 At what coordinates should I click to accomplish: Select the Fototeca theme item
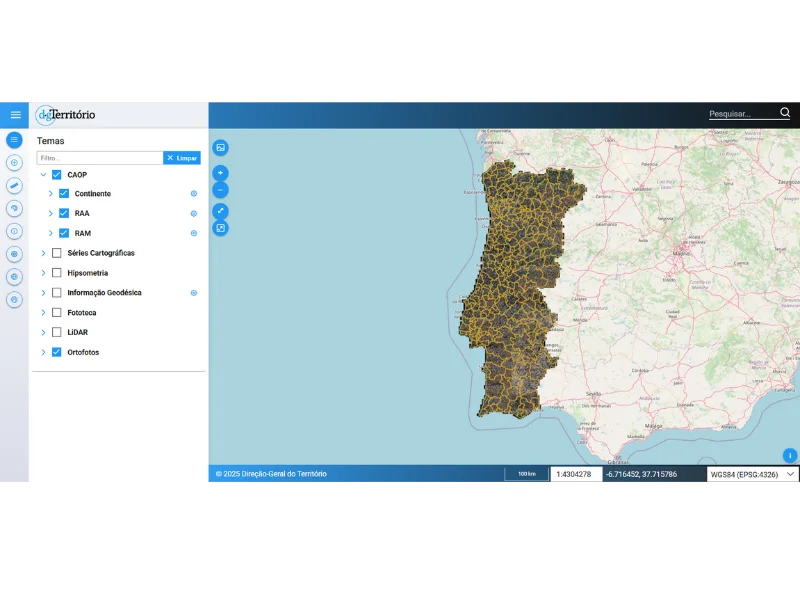pos(82,313)
